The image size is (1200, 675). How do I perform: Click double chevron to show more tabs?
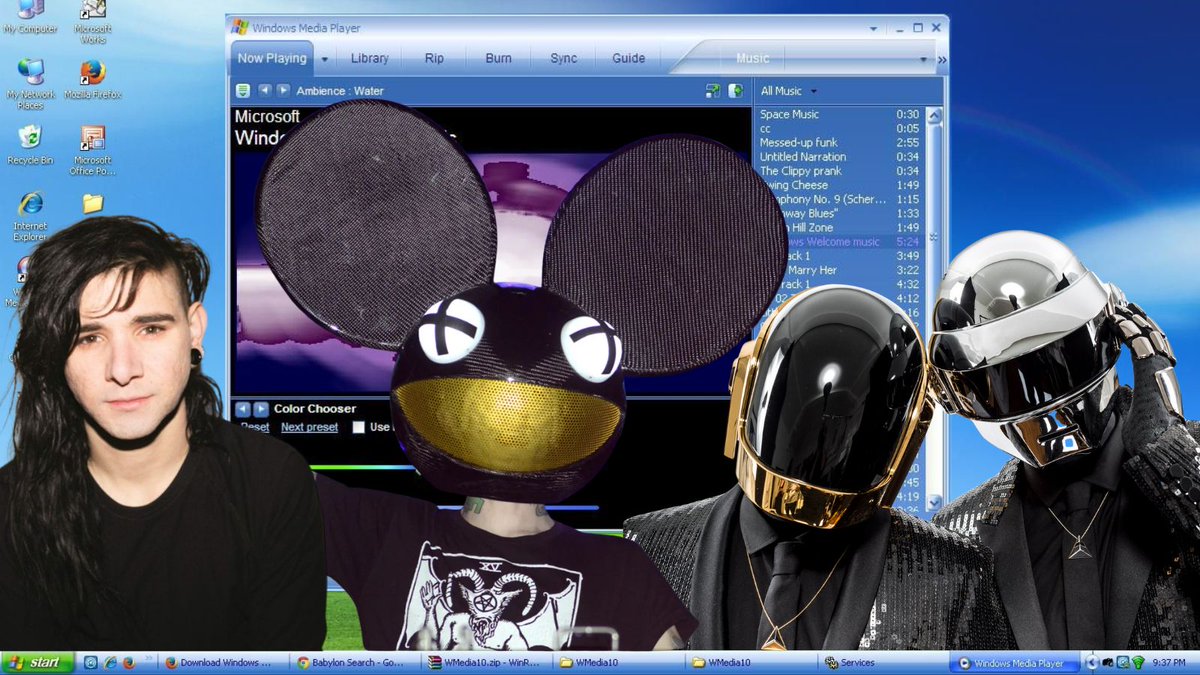(x=941, y=59)
